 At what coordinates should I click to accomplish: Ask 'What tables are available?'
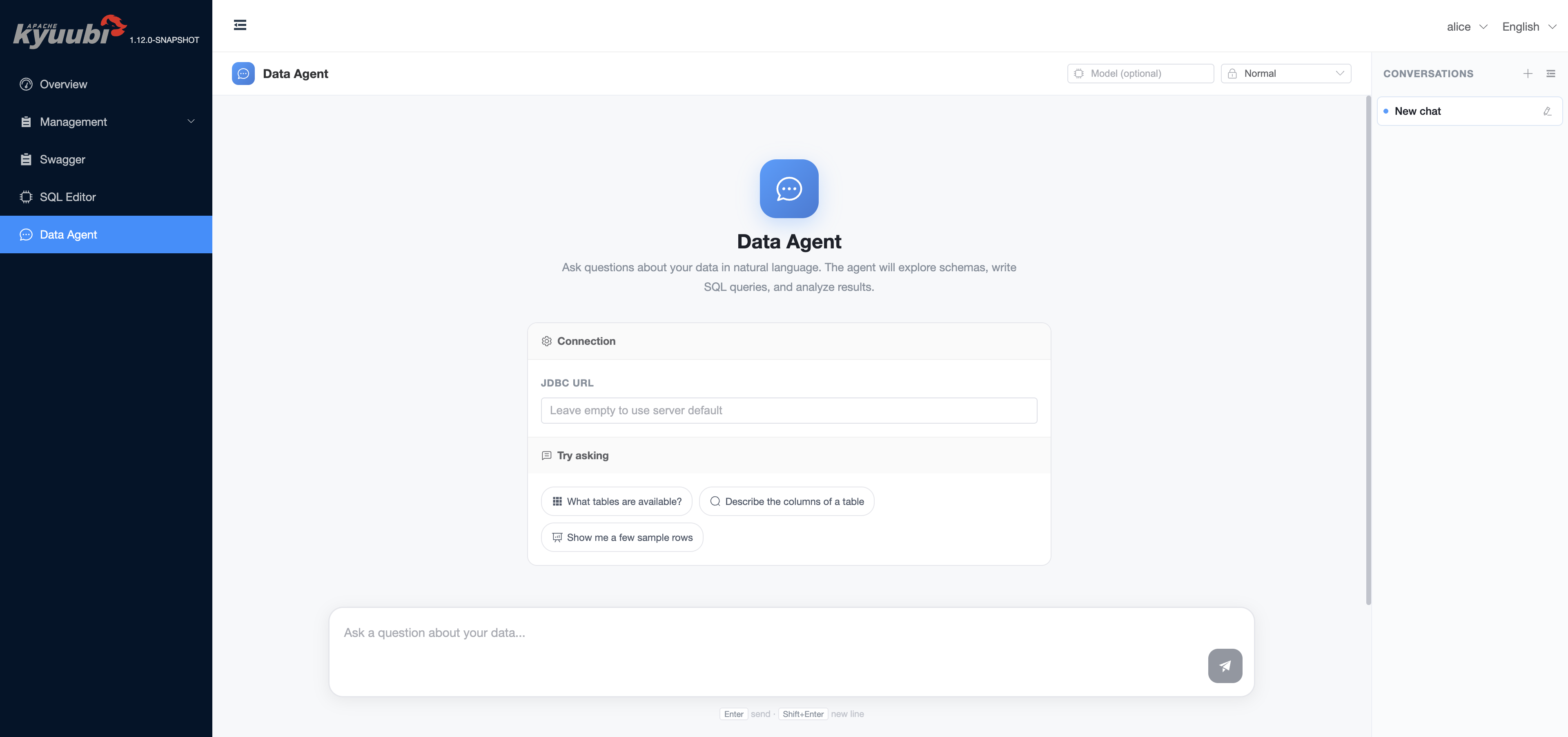pos(616,501)
